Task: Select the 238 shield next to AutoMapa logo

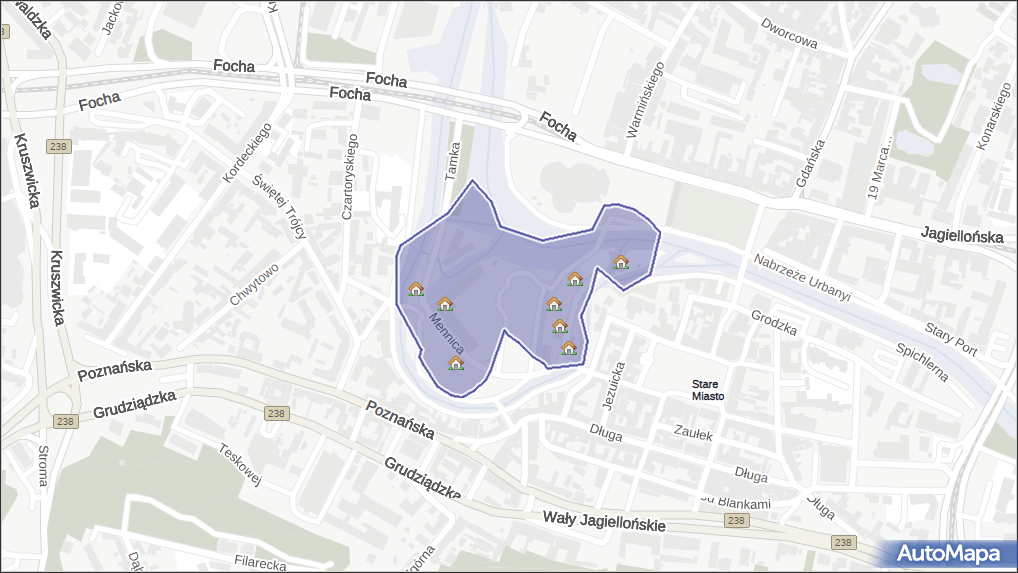Action: (844, 542)
